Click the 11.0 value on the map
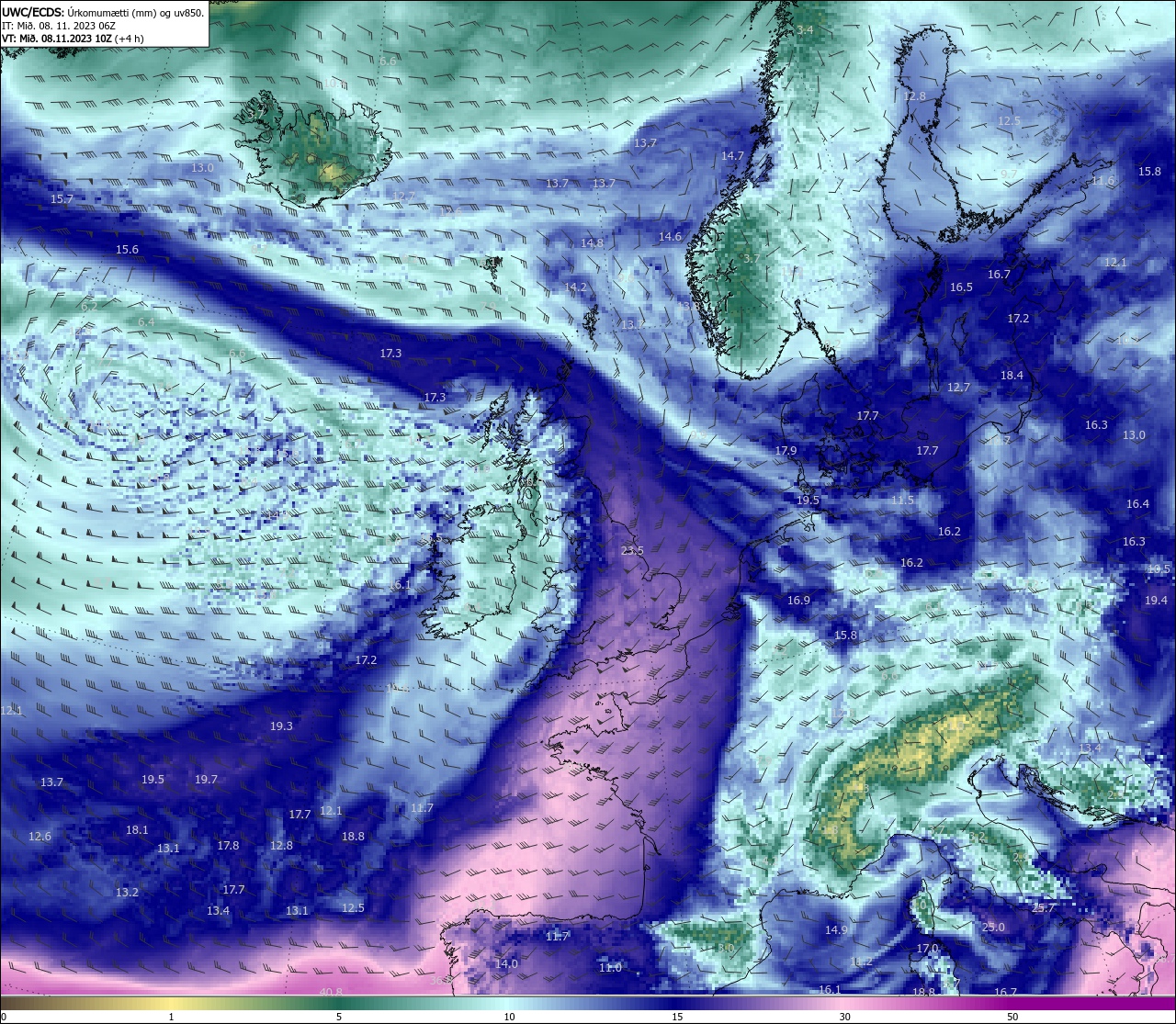Image resolution: width=1176 pixels, height=1024 pixels. pos(610,968)
